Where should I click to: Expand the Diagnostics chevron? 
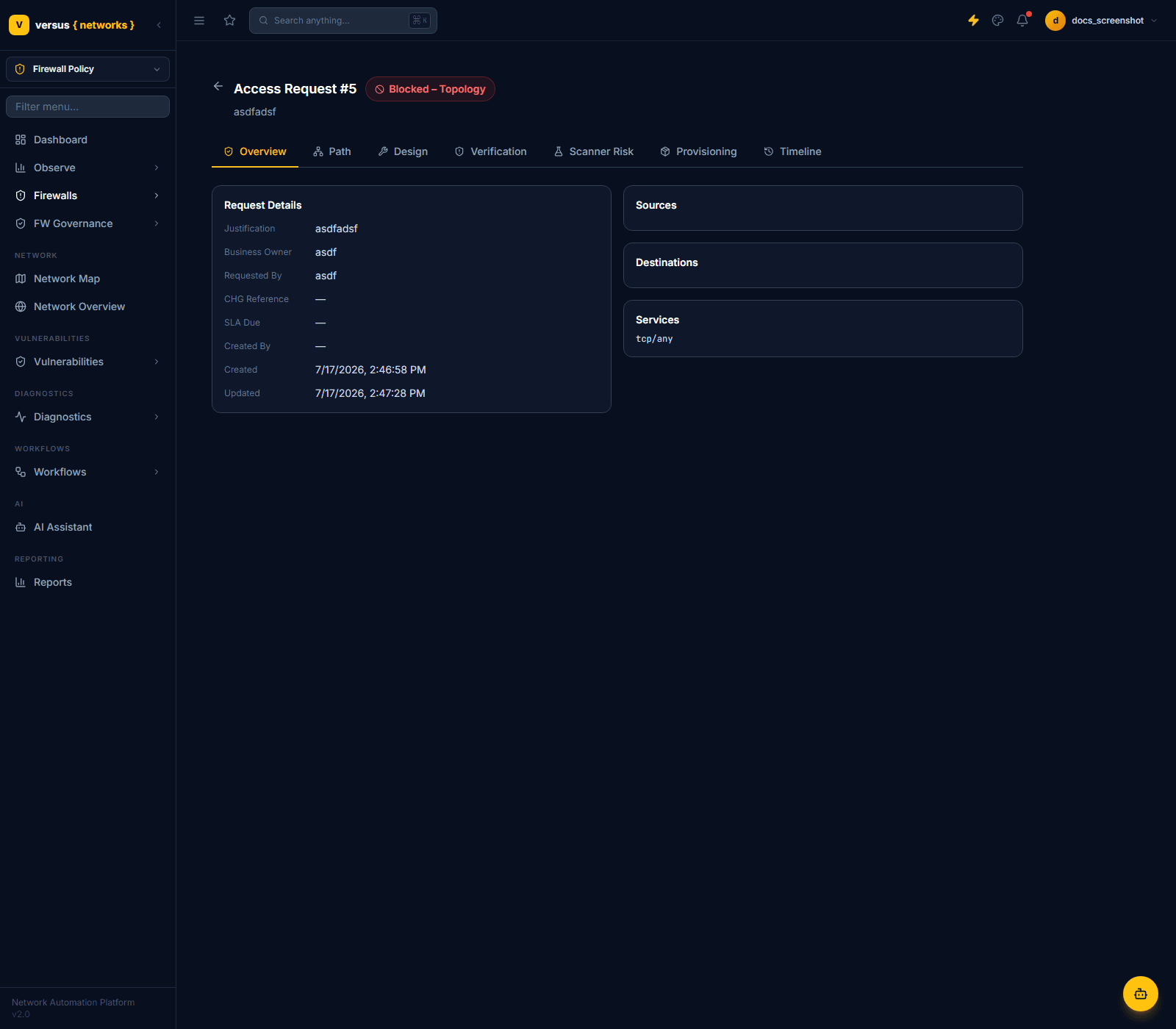[157, 417]
